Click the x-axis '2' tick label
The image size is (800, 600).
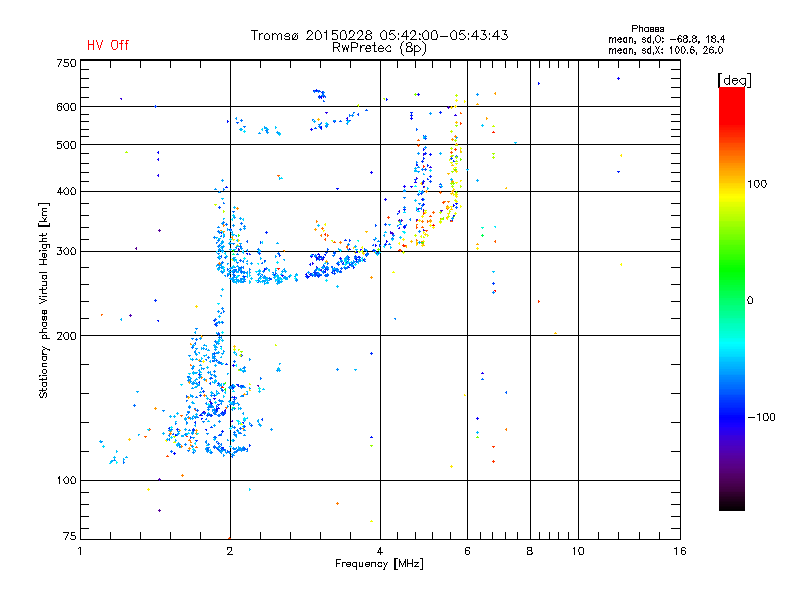pos(230,551)
